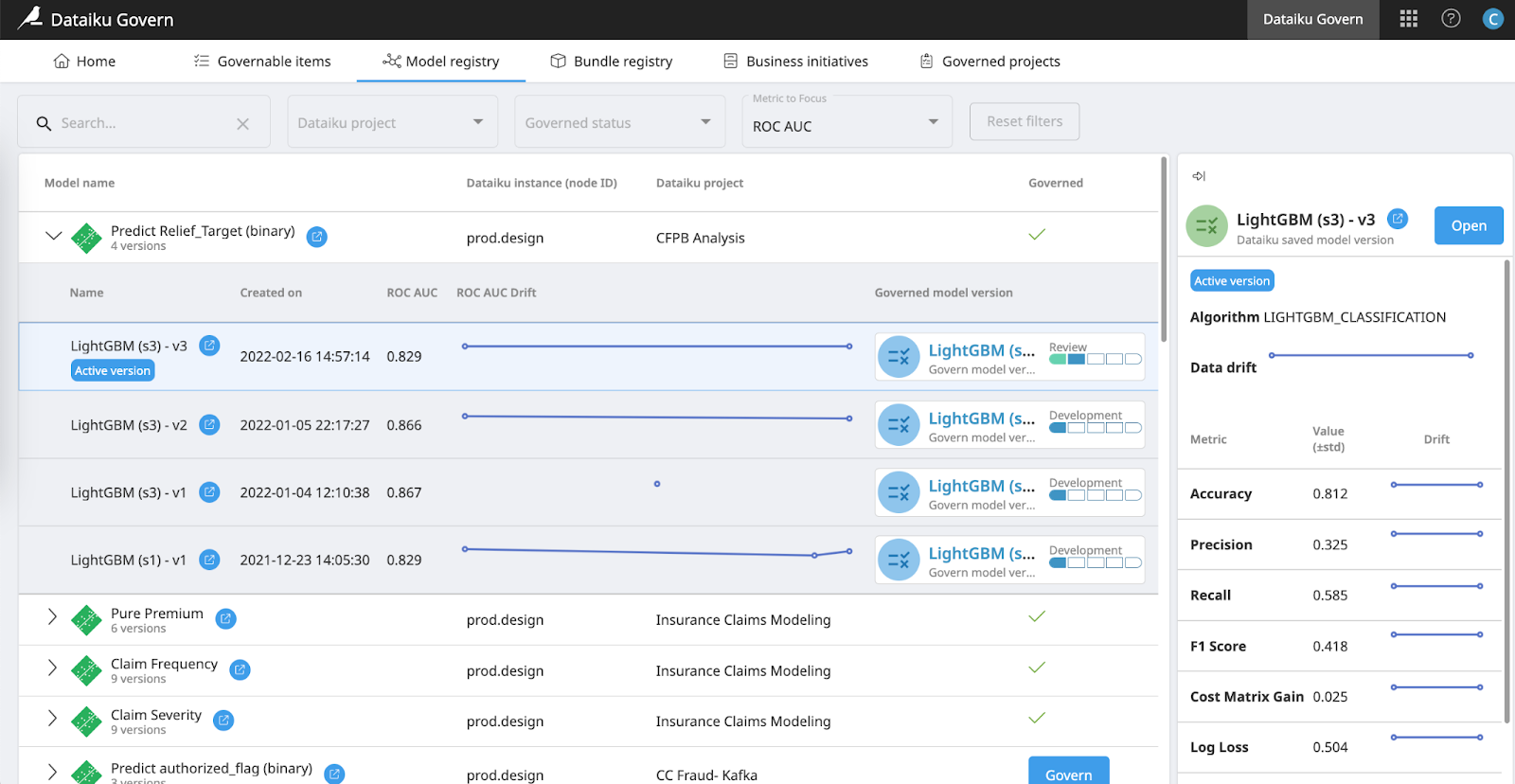The width and height of the screenshot is (1515, 784).
Task: Click the Active version badge in details panel
Action: click(1232, 280)
